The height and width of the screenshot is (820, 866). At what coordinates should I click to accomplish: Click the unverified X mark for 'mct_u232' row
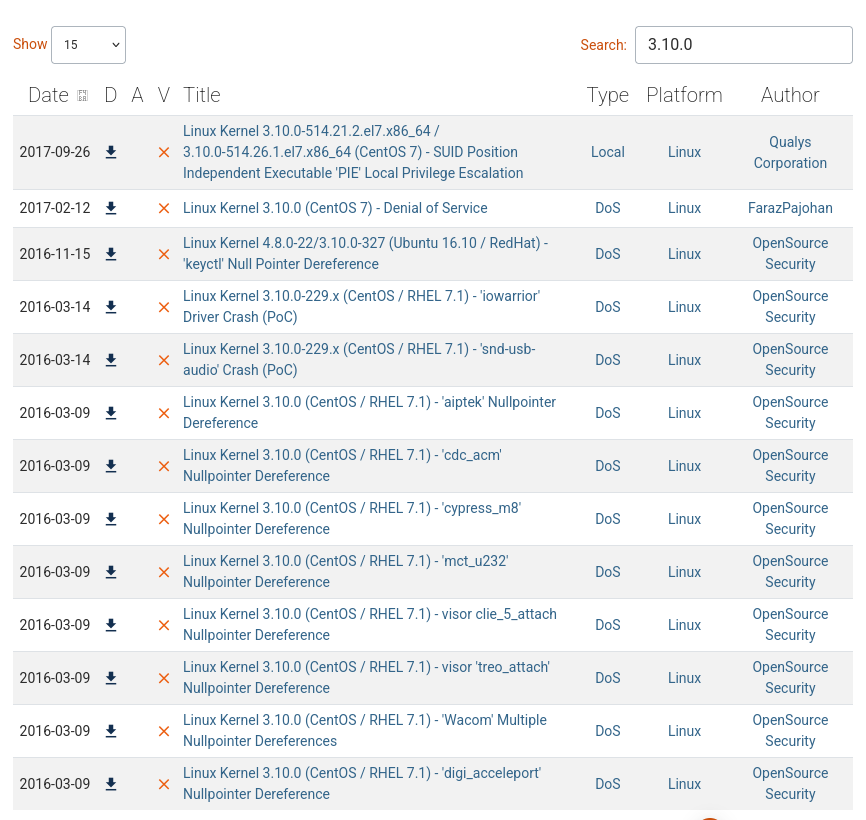(x=164, y=572)
